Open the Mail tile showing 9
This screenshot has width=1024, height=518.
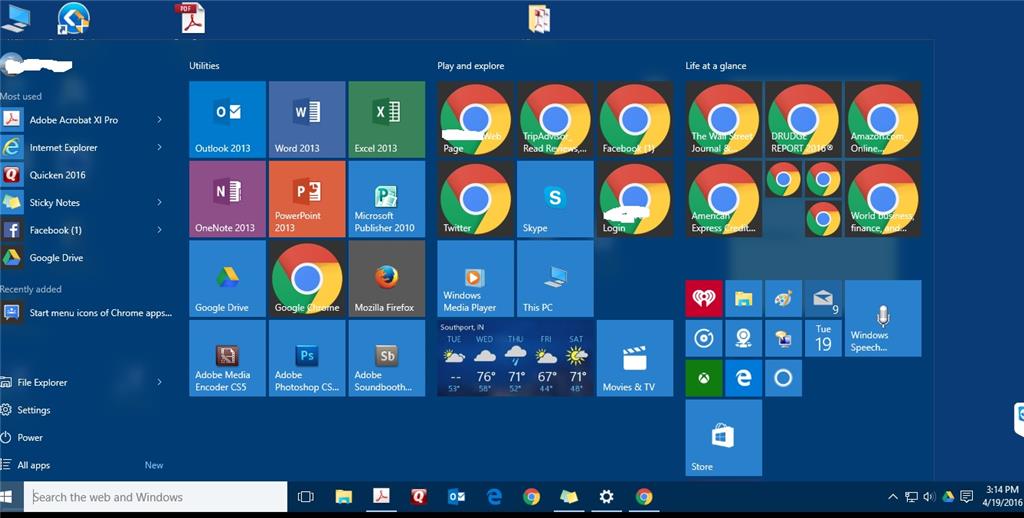pos(824,299)
